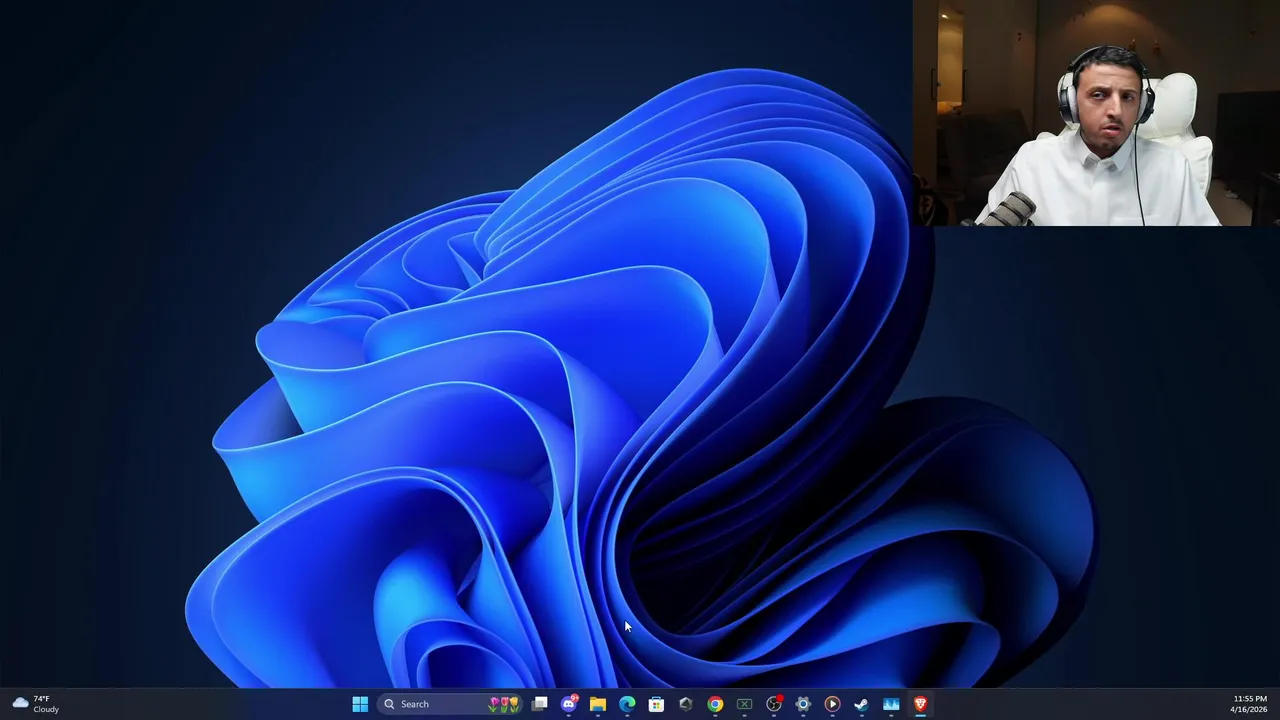
Task: Open File Explorer from the taskbar
Action: click(x=598, y=704)
